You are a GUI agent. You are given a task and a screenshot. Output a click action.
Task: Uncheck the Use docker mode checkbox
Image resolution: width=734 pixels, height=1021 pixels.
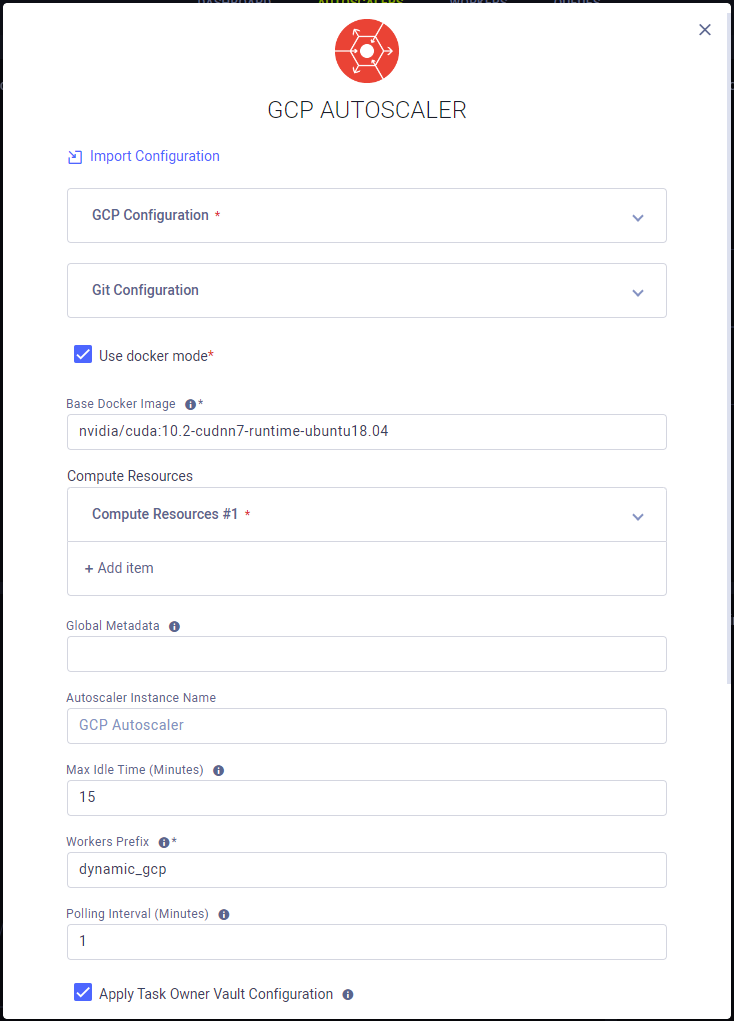pyautogui.click(x=82, y=354)
